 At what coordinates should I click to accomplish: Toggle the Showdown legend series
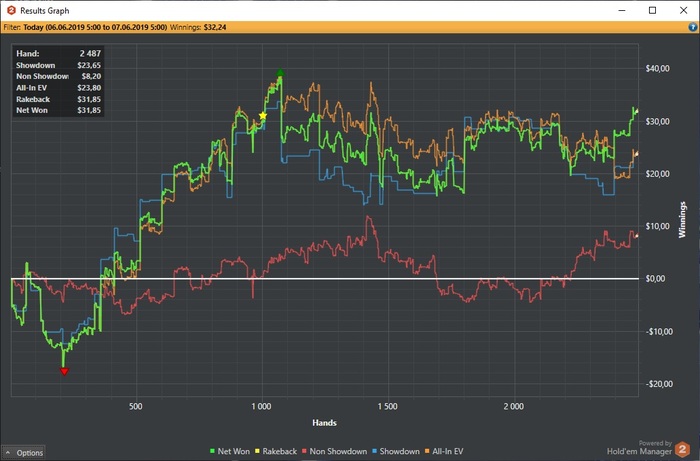pyautogui.click(x=396, y=451)
